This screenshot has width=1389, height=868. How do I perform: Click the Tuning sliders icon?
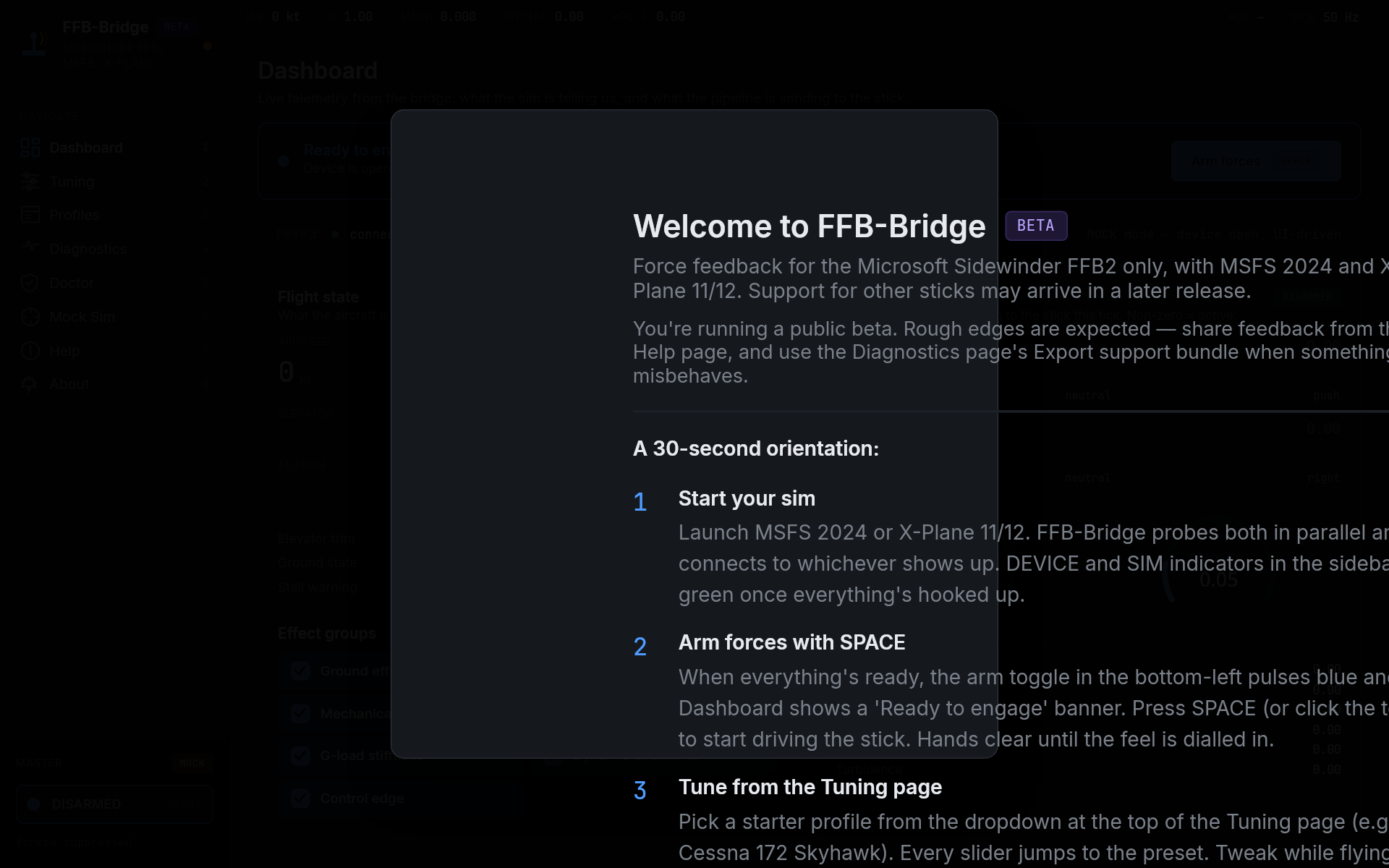click(30, 182)
